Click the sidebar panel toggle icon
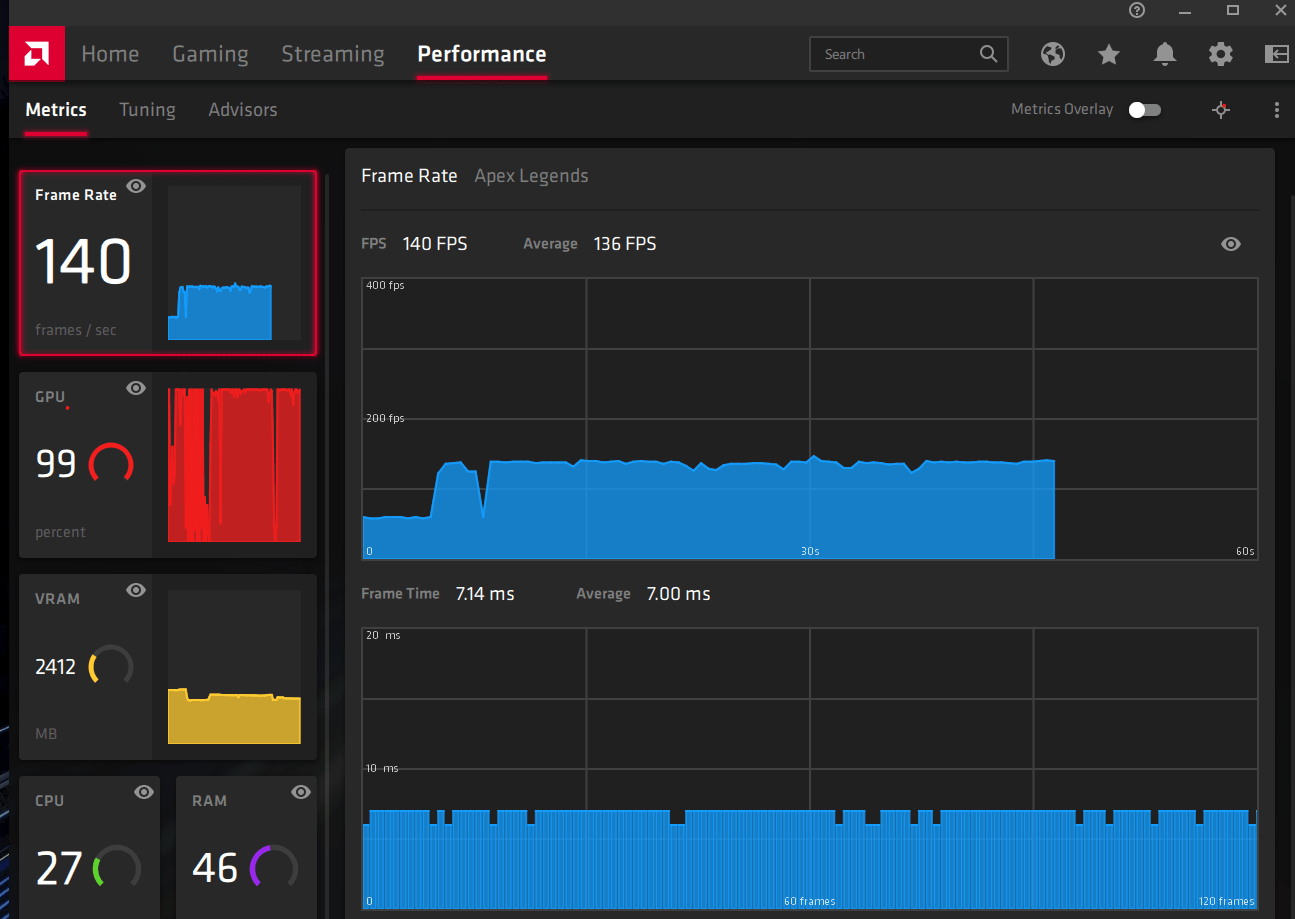The width and height of the screenshot is (1295, 919). pos(1277,54)
